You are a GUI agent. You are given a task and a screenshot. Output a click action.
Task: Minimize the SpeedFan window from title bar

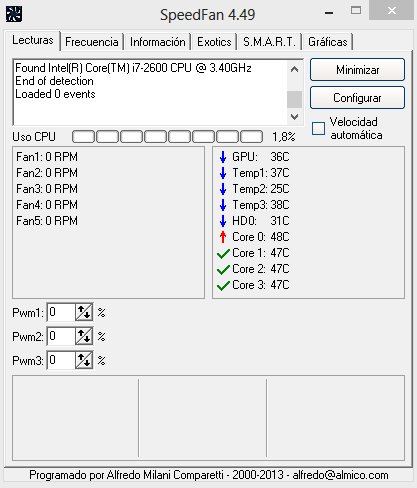(x=329, y=12)
